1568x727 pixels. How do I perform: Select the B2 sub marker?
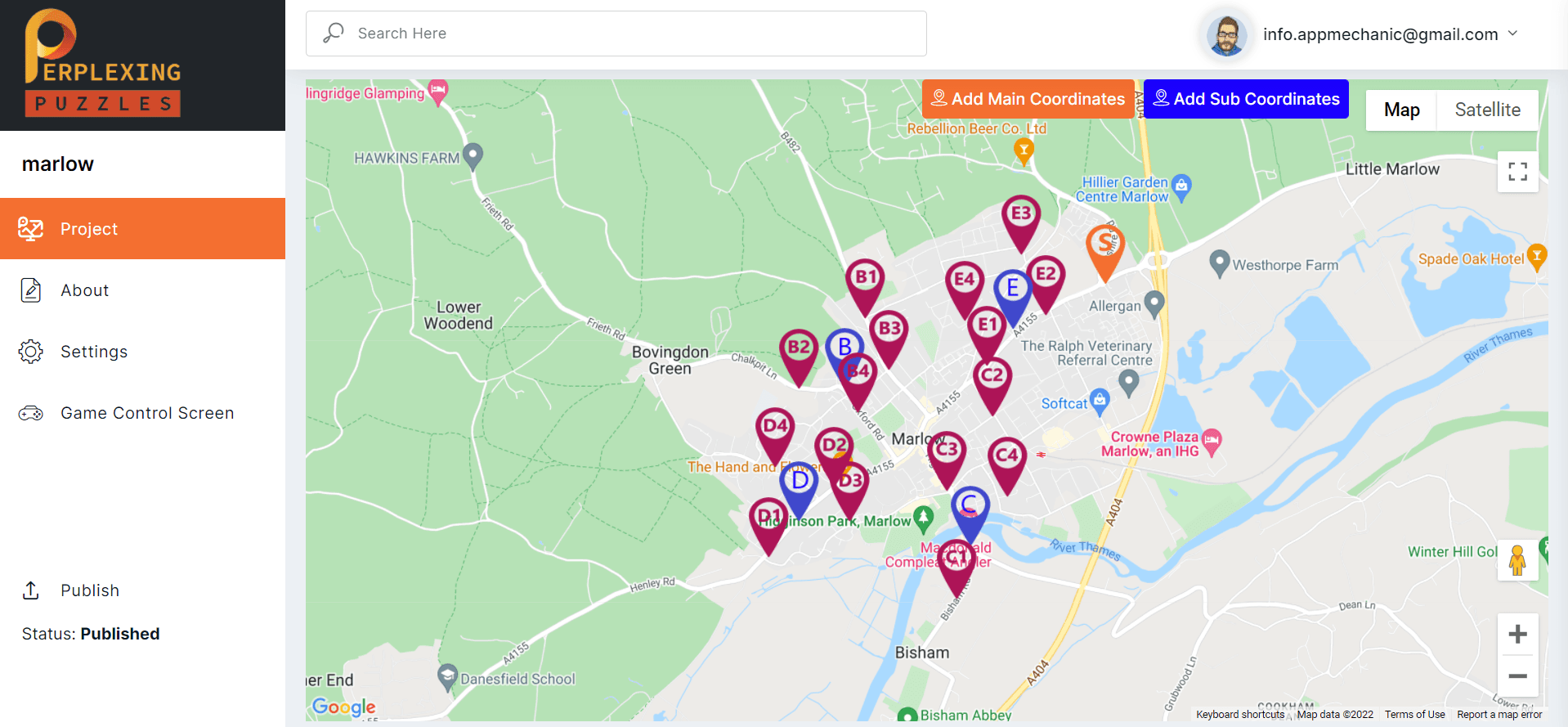799,357
